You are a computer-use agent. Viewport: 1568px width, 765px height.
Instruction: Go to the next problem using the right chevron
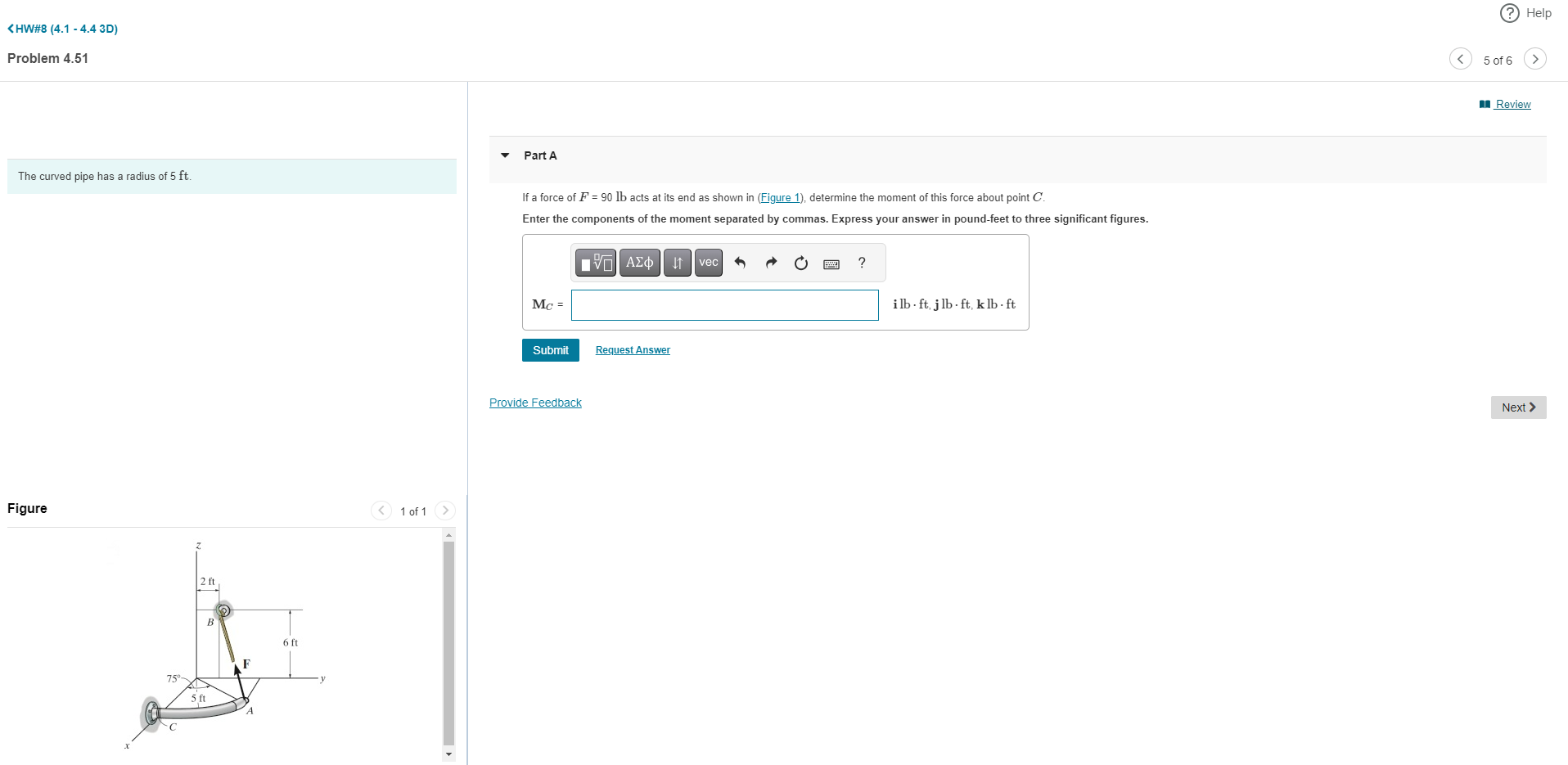1535,59
